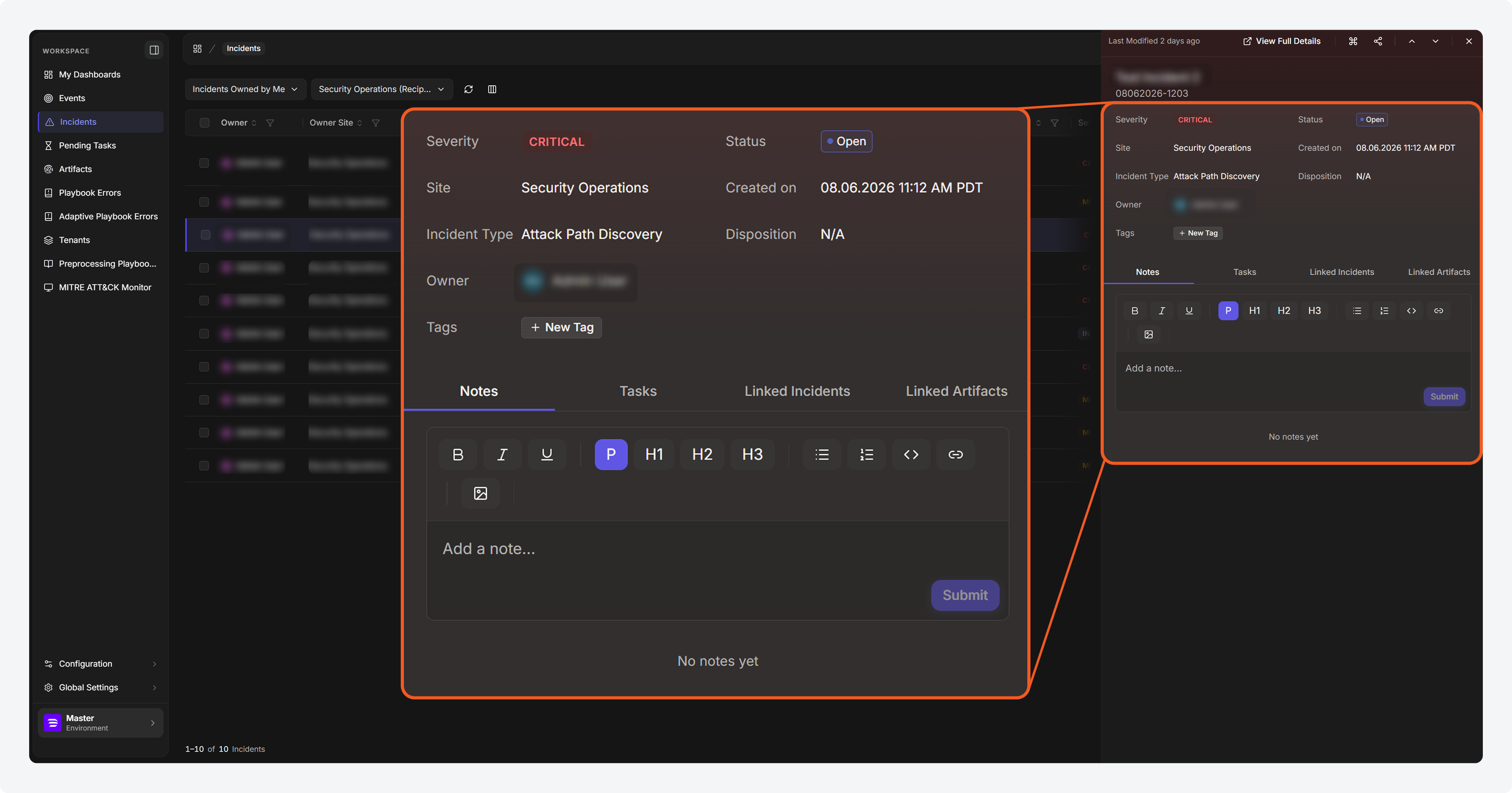The width and height of the screenshot is (1512, 793).
Task: Insert image in note editor
Action: coord(1149,335)
